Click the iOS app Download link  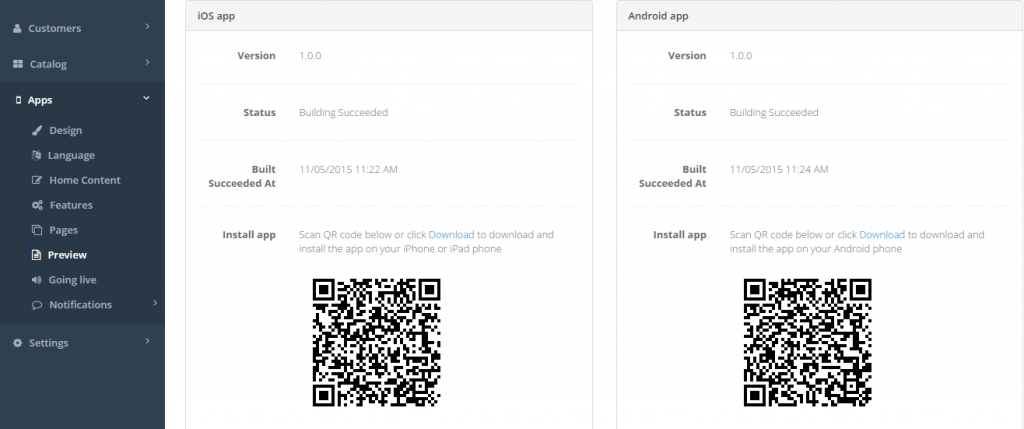point(451,235)
